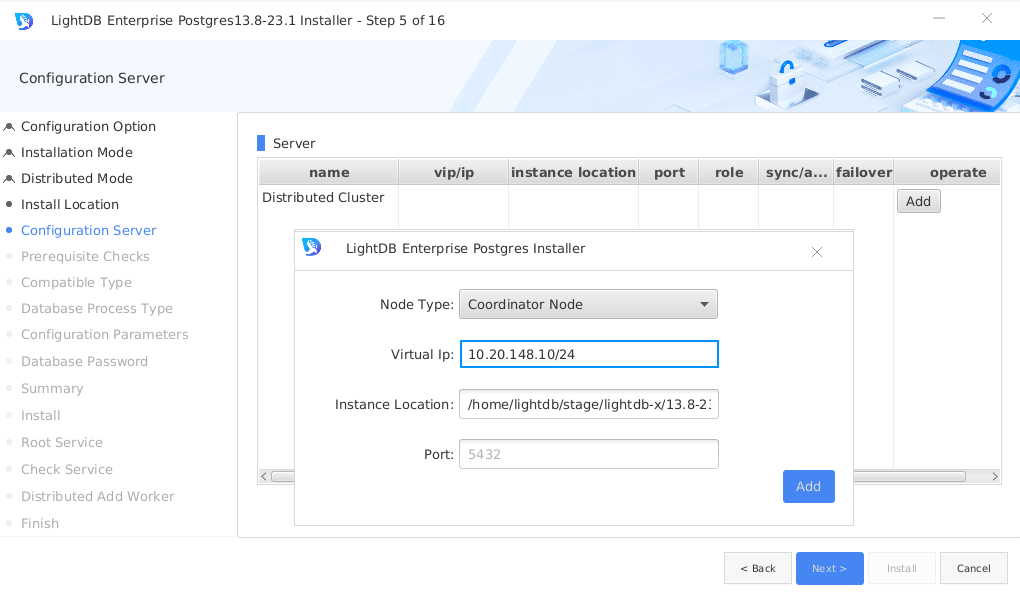Viewport: 1020px width, 596px height.
Task: Click the Configuration Option step person icon
Action: click(x=9, y=127)
